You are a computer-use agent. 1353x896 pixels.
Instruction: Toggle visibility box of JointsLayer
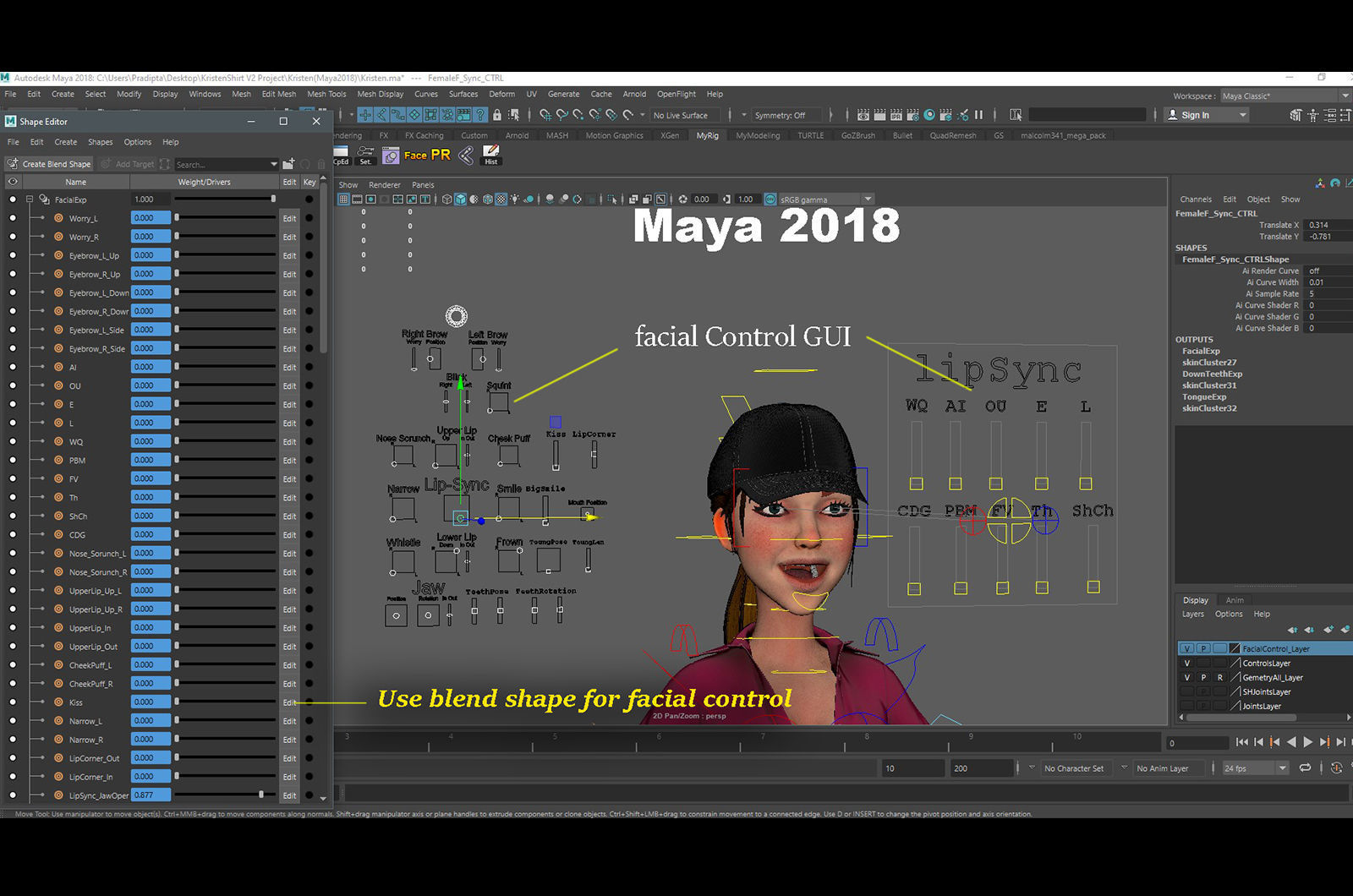point(1187,706)
